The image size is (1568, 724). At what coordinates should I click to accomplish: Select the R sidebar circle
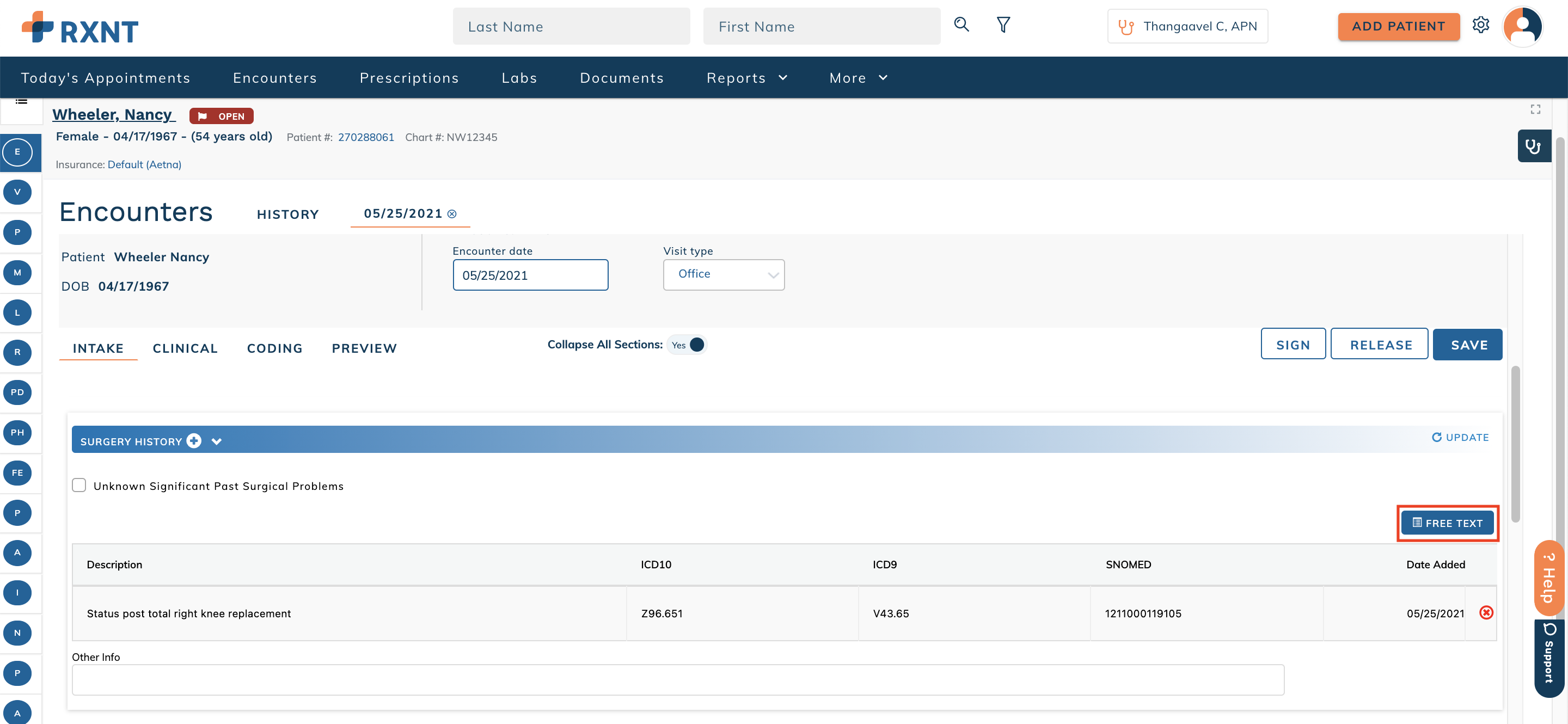pyautogui.click(x=17, y=352)
